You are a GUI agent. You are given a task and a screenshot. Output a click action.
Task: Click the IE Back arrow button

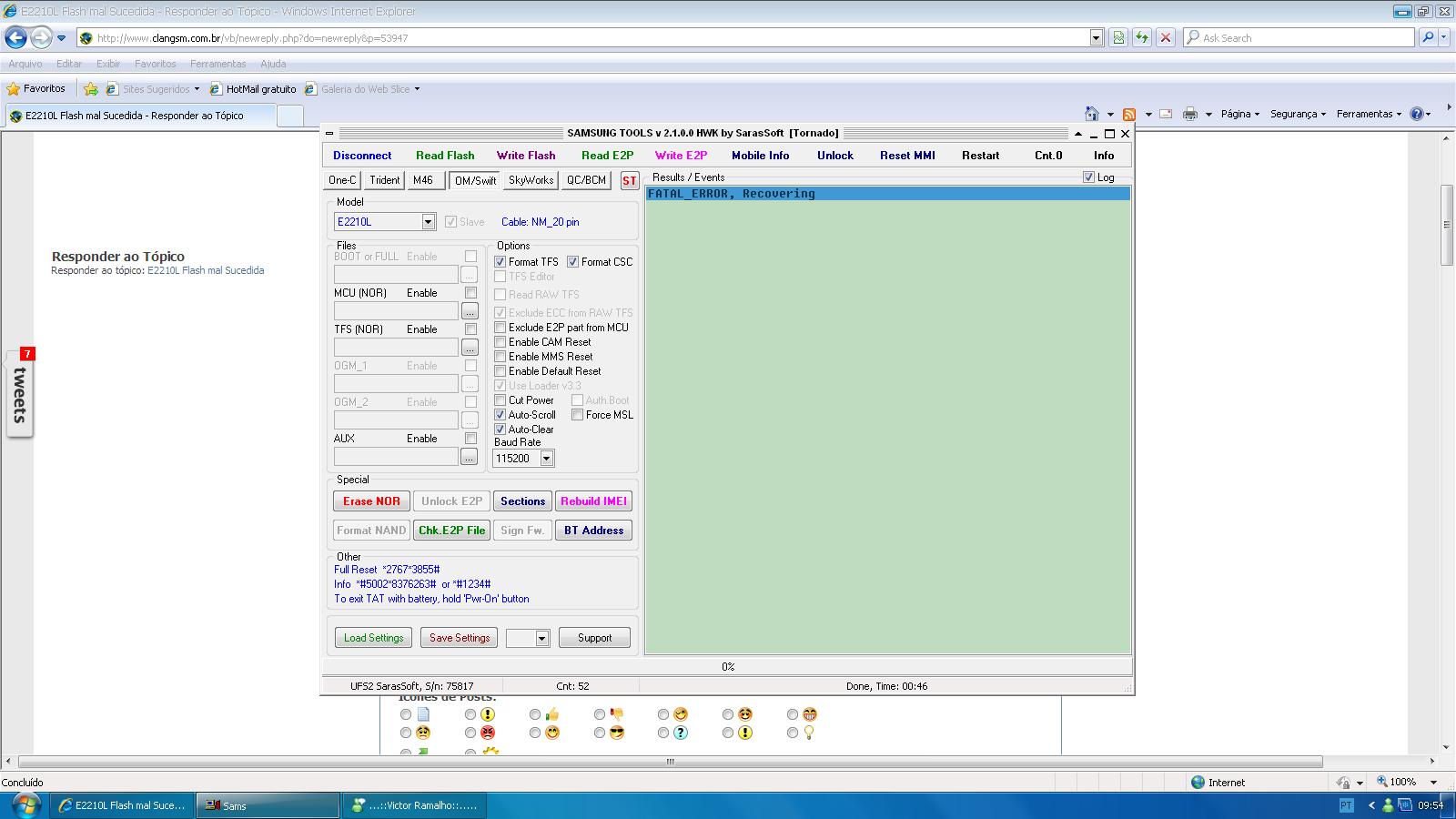click(x=15, y=38)
